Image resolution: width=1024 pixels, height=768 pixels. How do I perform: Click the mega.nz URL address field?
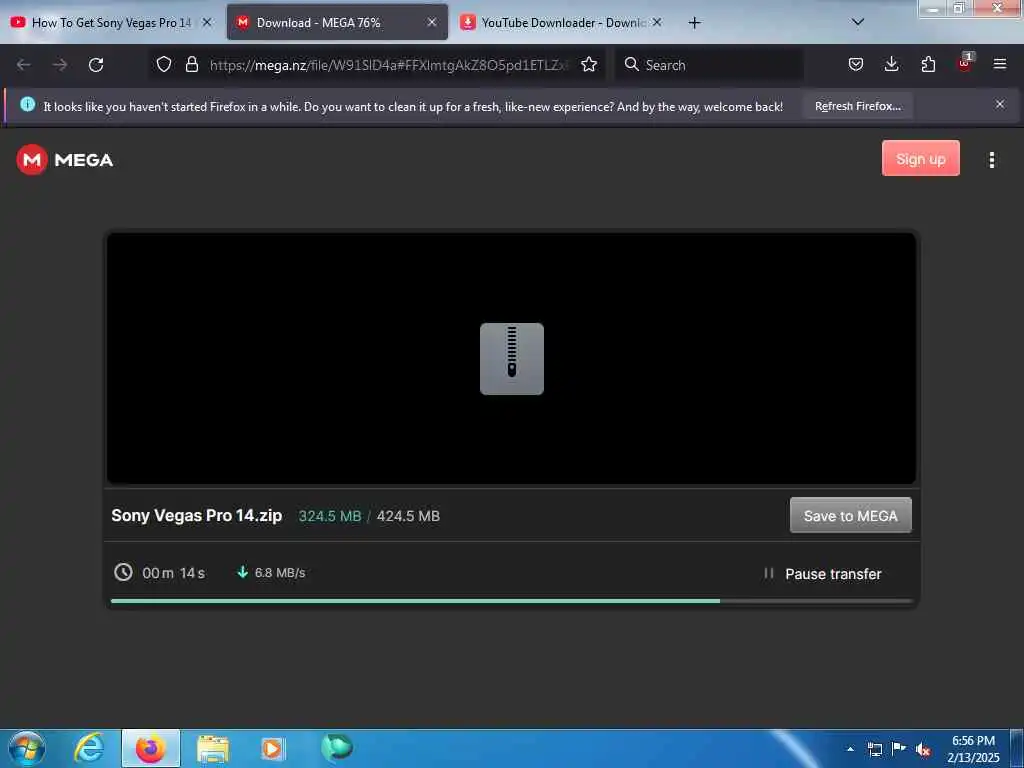[389, 65]
